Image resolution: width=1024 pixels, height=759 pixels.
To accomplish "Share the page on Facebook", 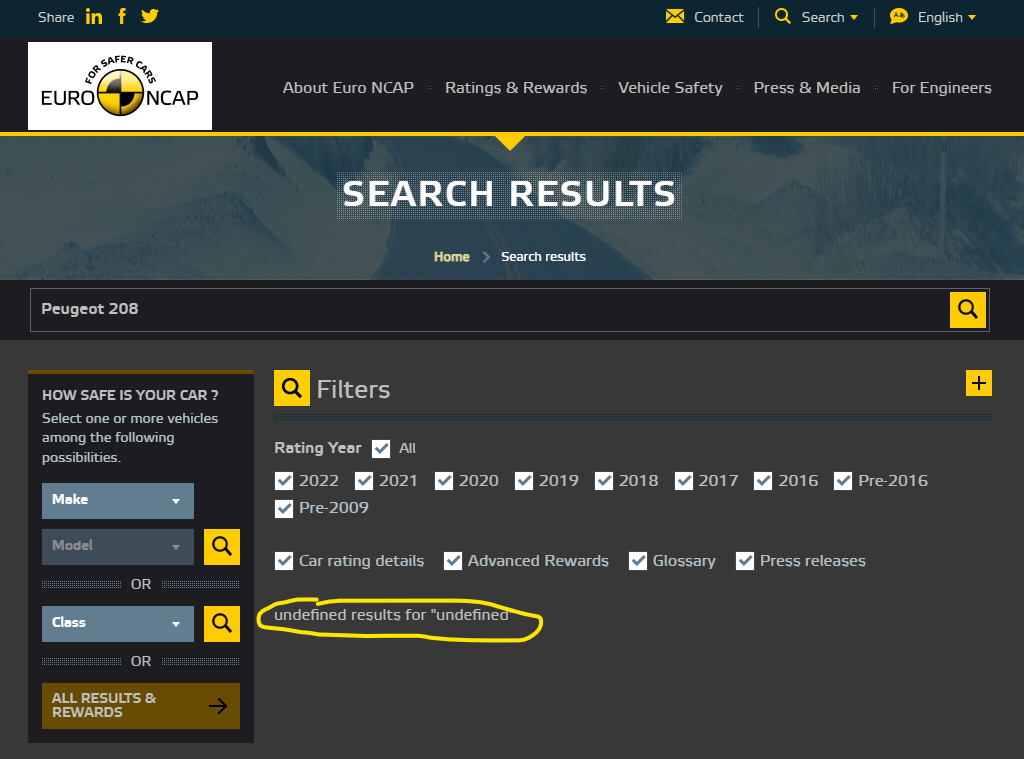I will 122,16.
